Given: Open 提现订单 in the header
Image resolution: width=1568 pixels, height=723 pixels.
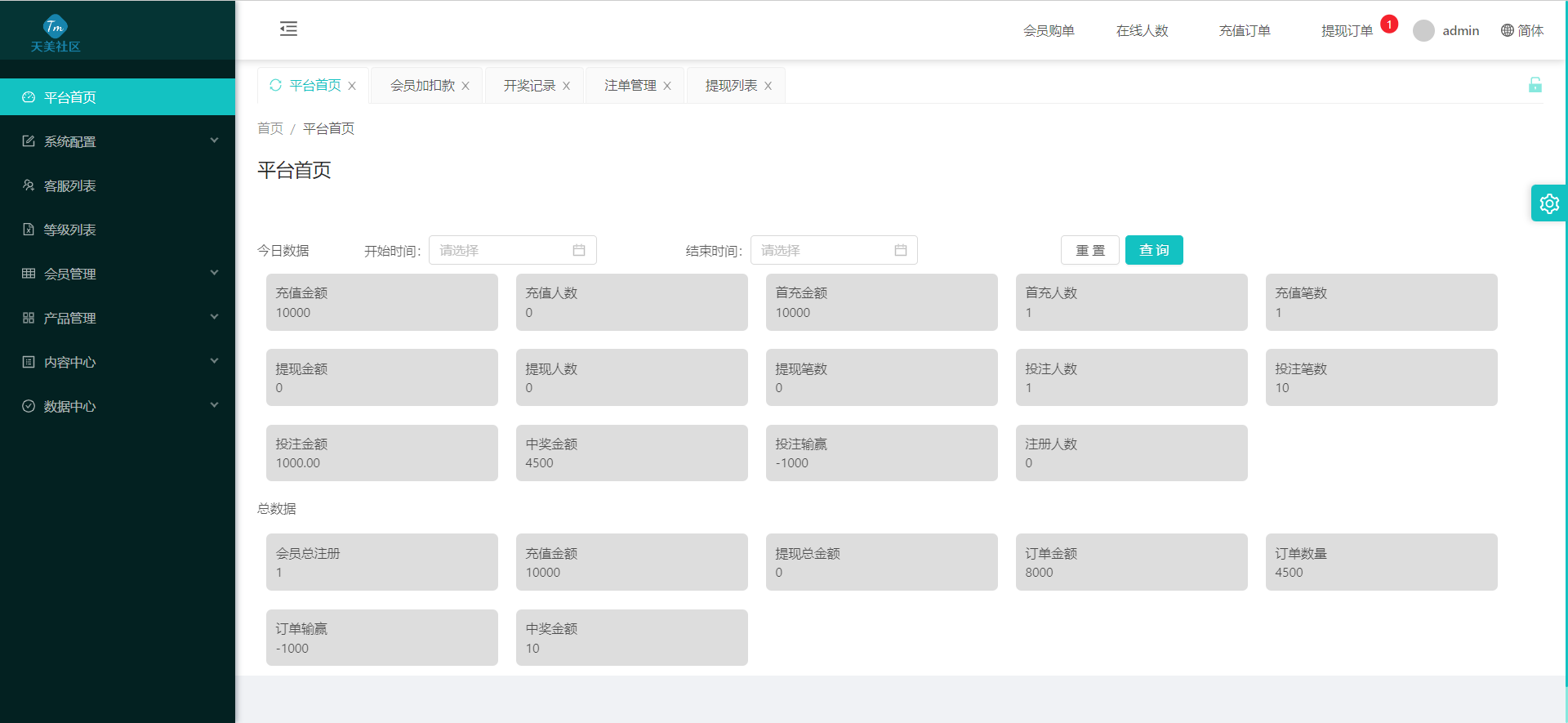Looking at the screenshot, I should click(x=1347, y=30).
